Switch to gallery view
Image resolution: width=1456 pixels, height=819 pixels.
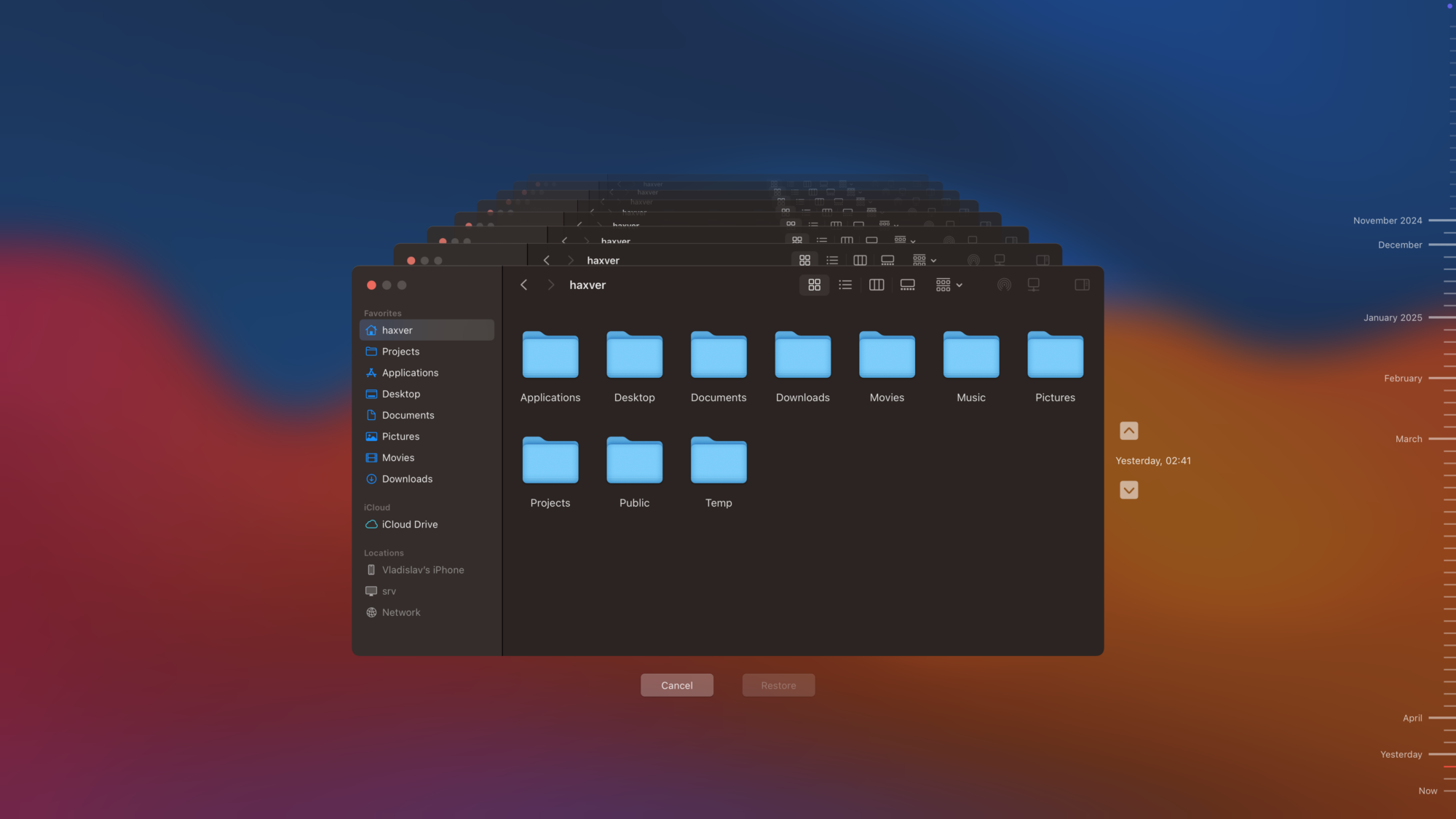click(907, 285)
